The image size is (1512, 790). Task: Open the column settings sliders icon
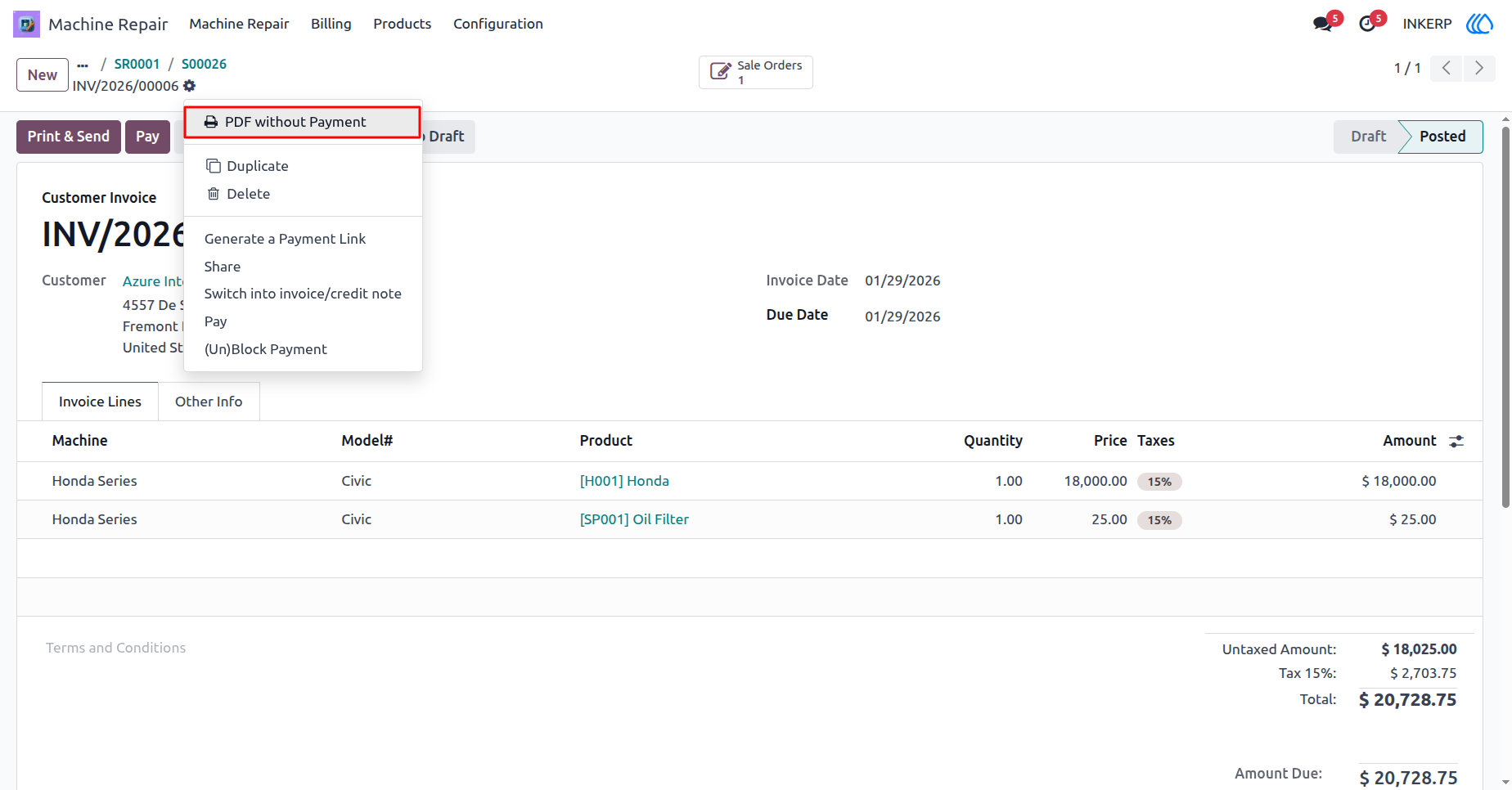coord(1456,441)
